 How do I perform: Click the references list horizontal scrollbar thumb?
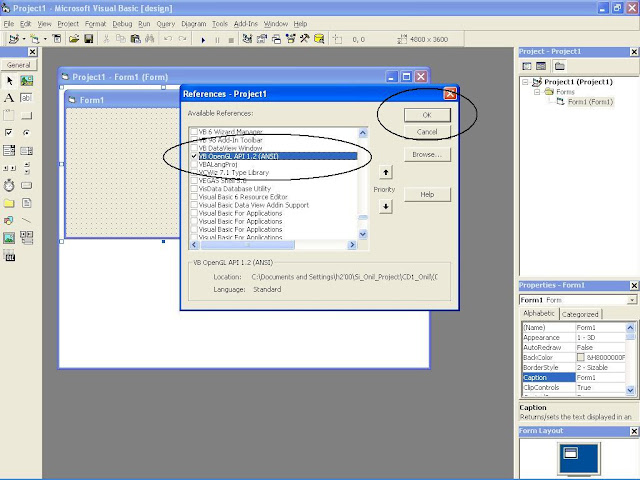247,245
